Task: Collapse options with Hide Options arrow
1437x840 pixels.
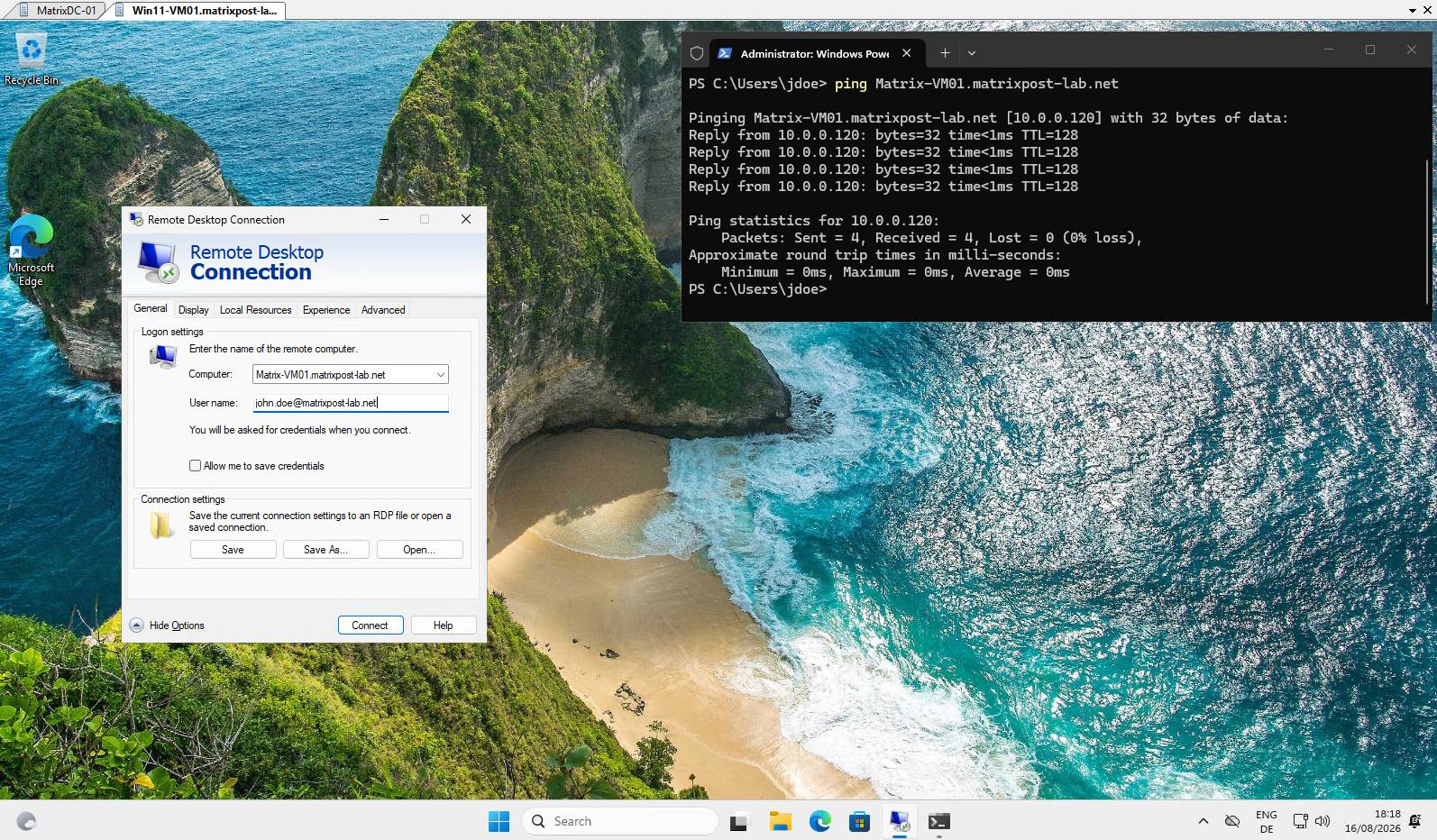Action: pos(137,625)
